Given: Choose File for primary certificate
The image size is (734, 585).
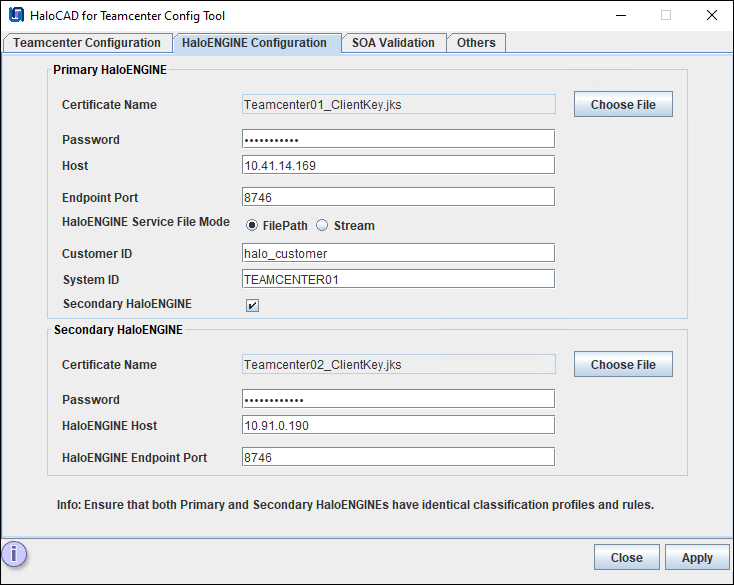Looking at the screenshot, I should coord(623,104).
